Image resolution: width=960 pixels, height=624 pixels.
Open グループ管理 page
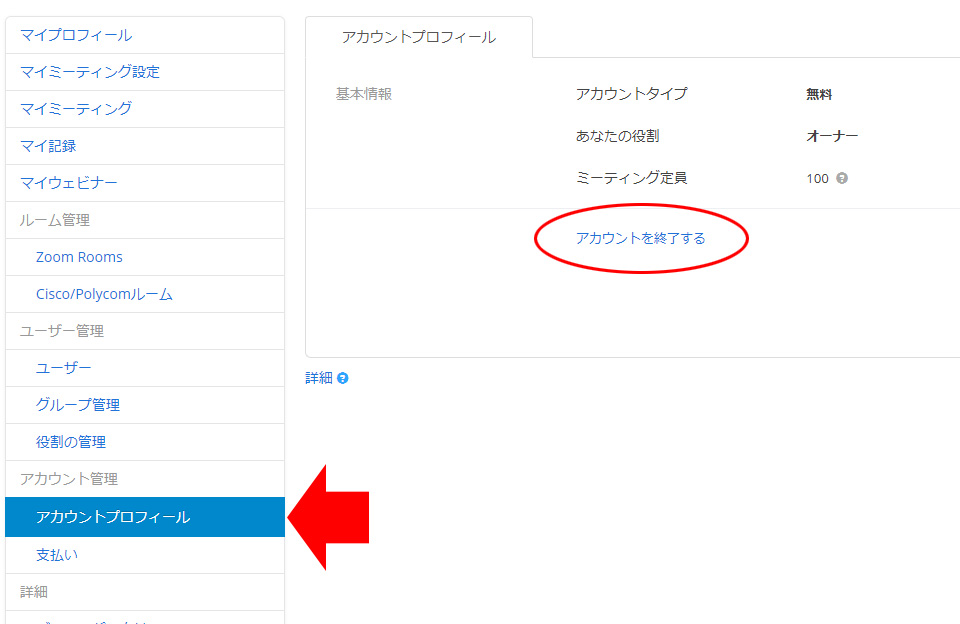[78, 405]
